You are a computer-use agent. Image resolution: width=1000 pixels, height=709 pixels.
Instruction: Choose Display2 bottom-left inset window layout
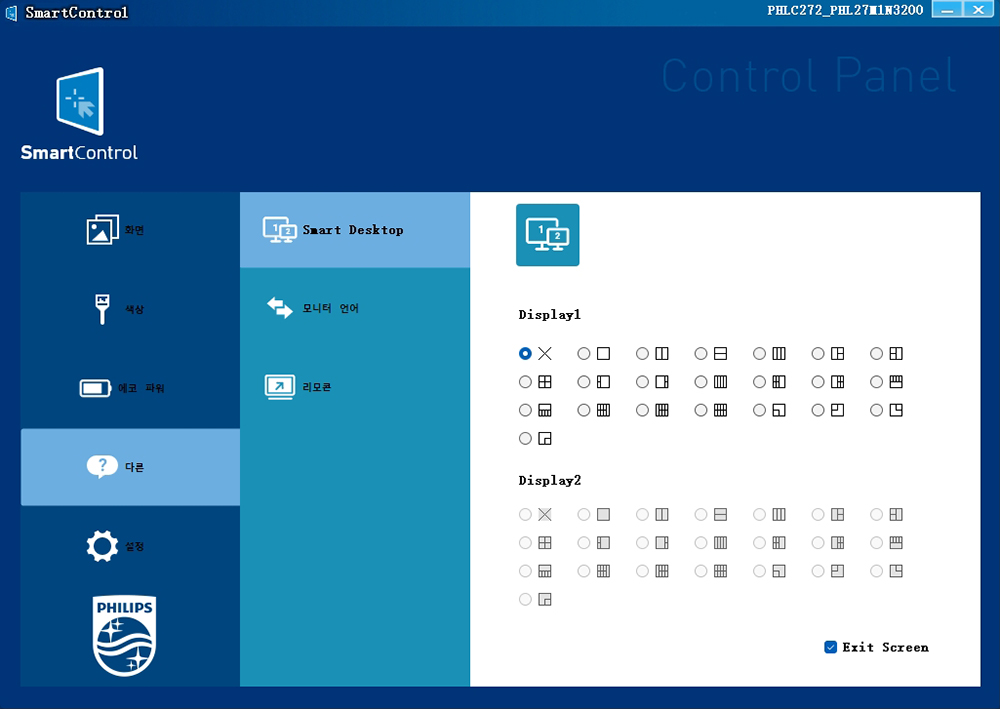point(760,571)
